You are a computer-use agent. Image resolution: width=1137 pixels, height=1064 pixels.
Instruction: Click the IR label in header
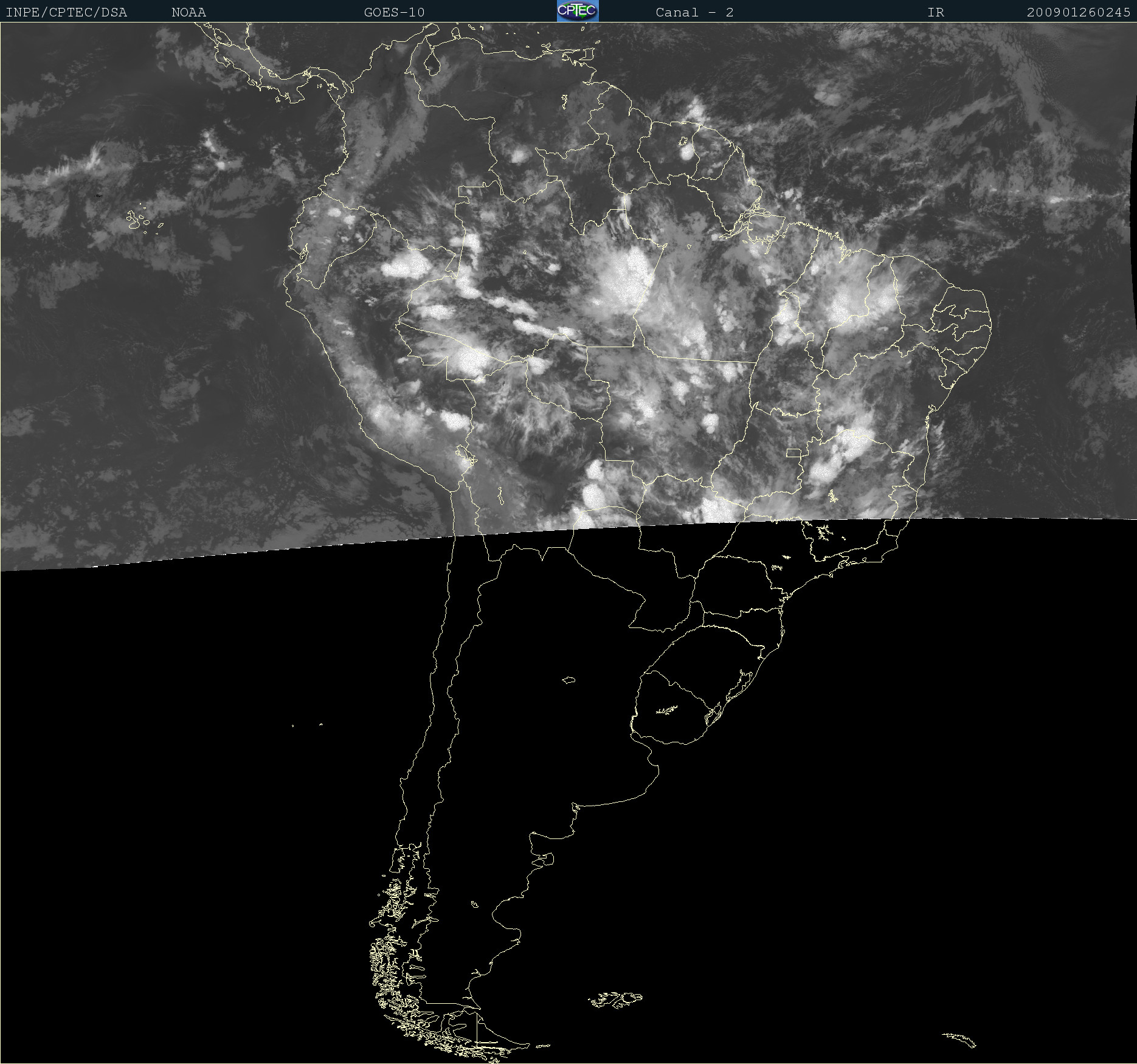[x=936, y=12]
